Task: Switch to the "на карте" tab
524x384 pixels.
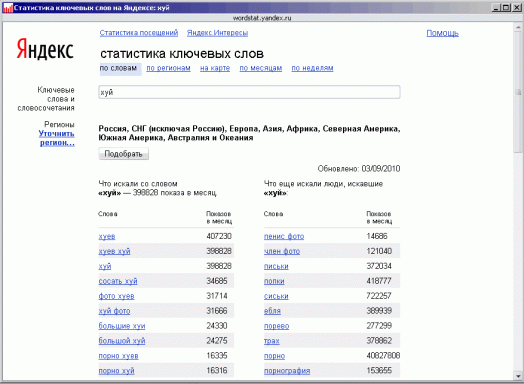Action: coord(215,68)
